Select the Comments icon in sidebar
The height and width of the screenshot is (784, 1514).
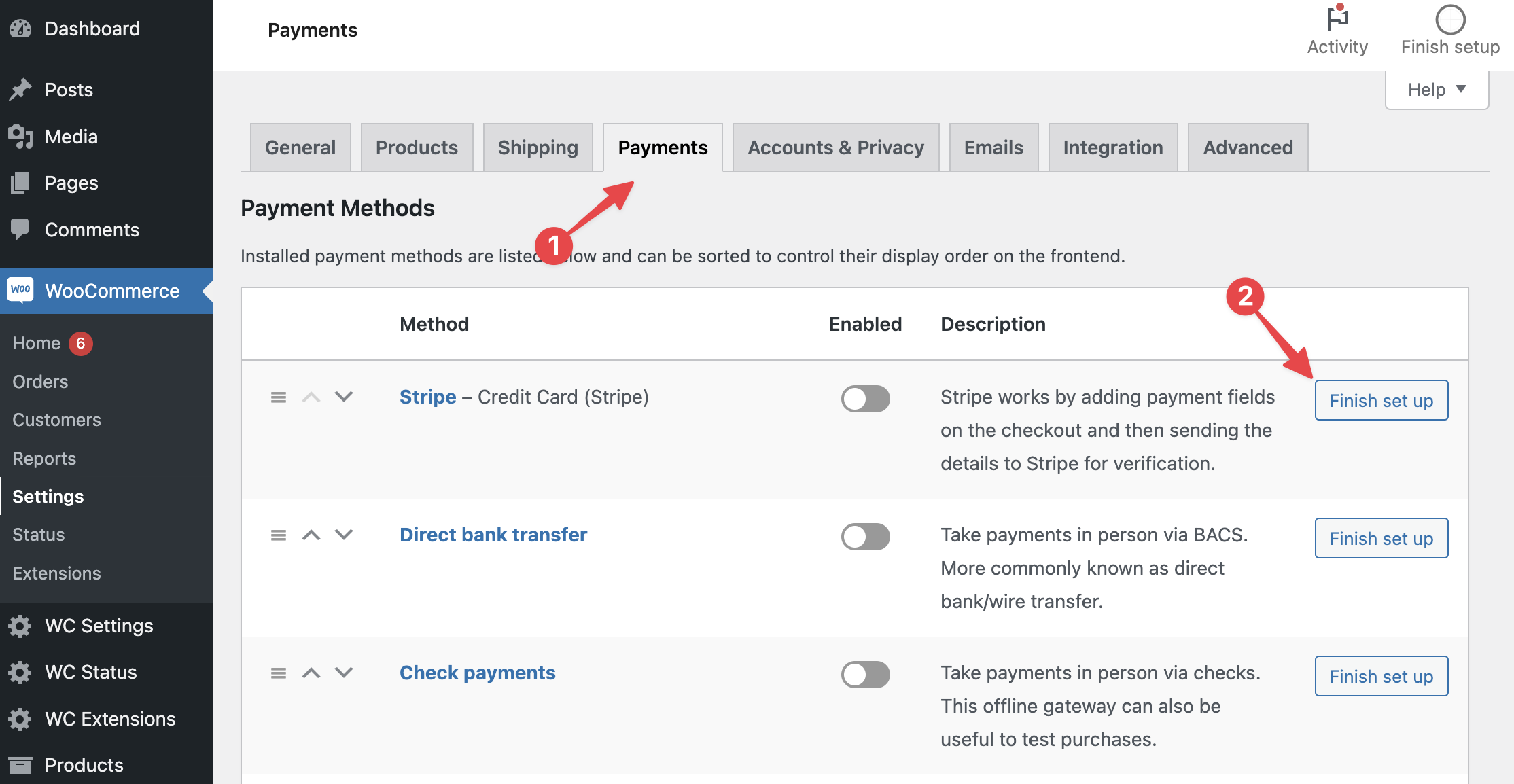(x=21, y=230)
